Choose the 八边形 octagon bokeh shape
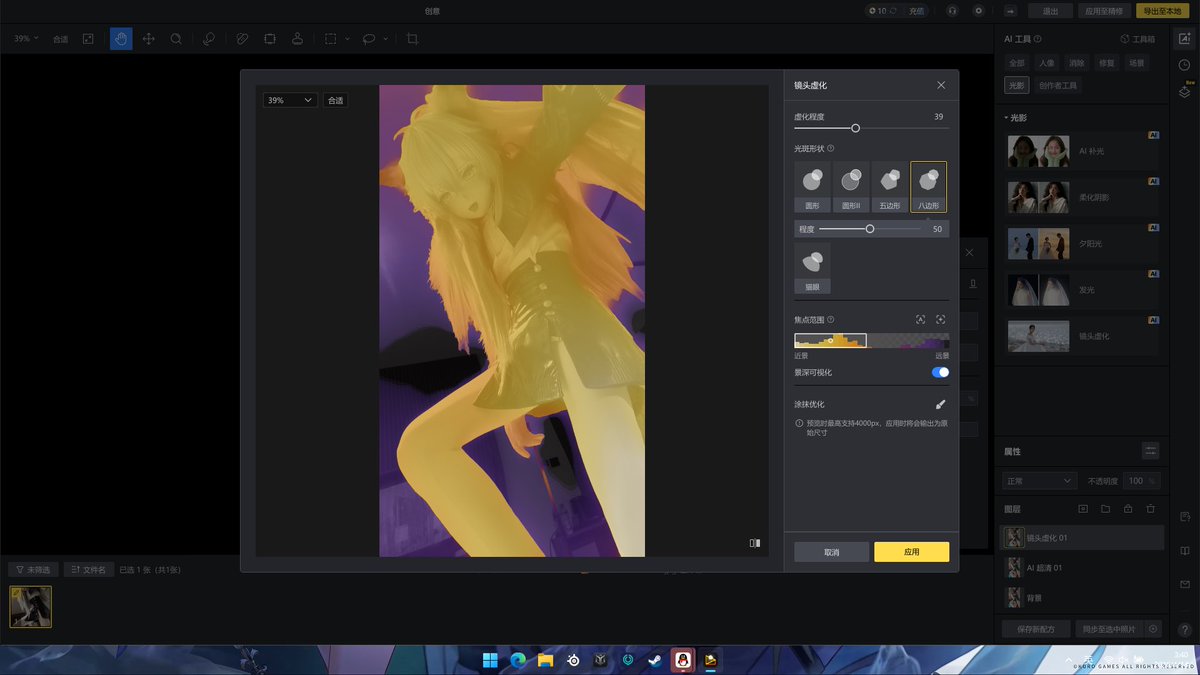Image resolution: width=1200 pixels, height=675 pixels. pyautogui.click(x=928, y=187)
